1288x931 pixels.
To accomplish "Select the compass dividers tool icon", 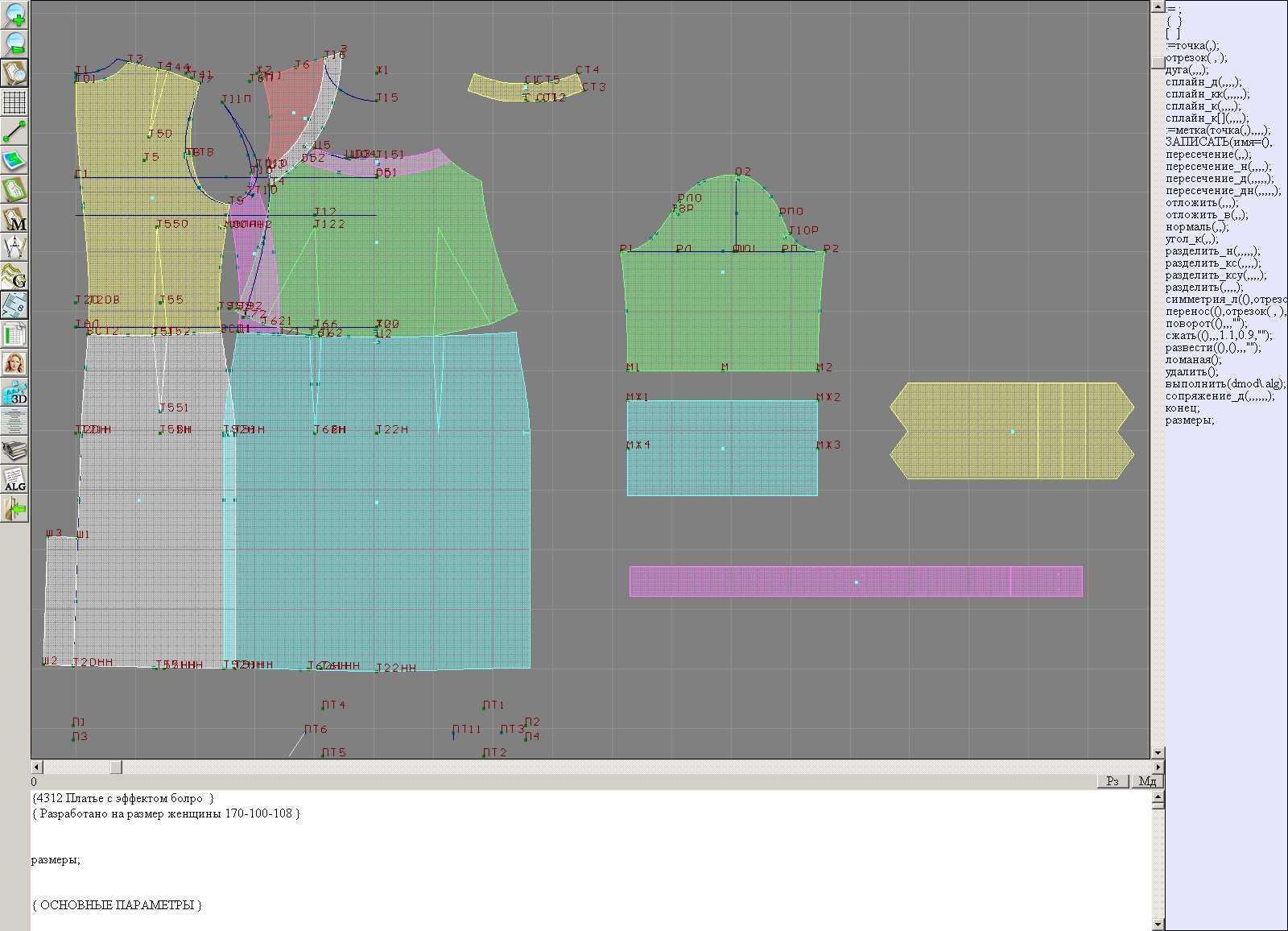I will [14, 247].
